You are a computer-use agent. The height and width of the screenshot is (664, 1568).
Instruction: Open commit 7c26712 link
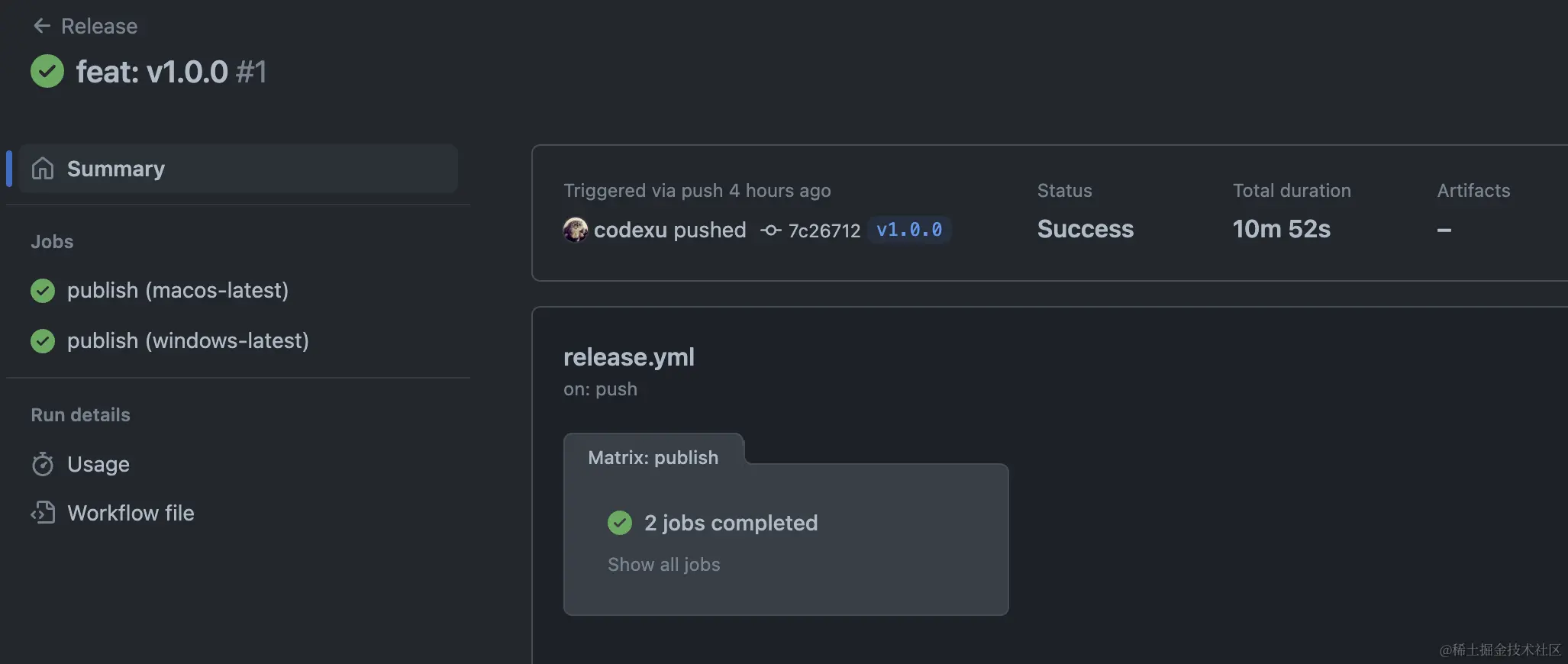(824, 230)
